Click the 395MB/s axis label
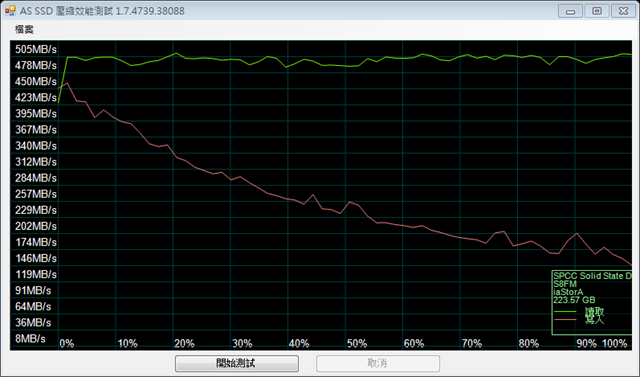 click(36, 113)
